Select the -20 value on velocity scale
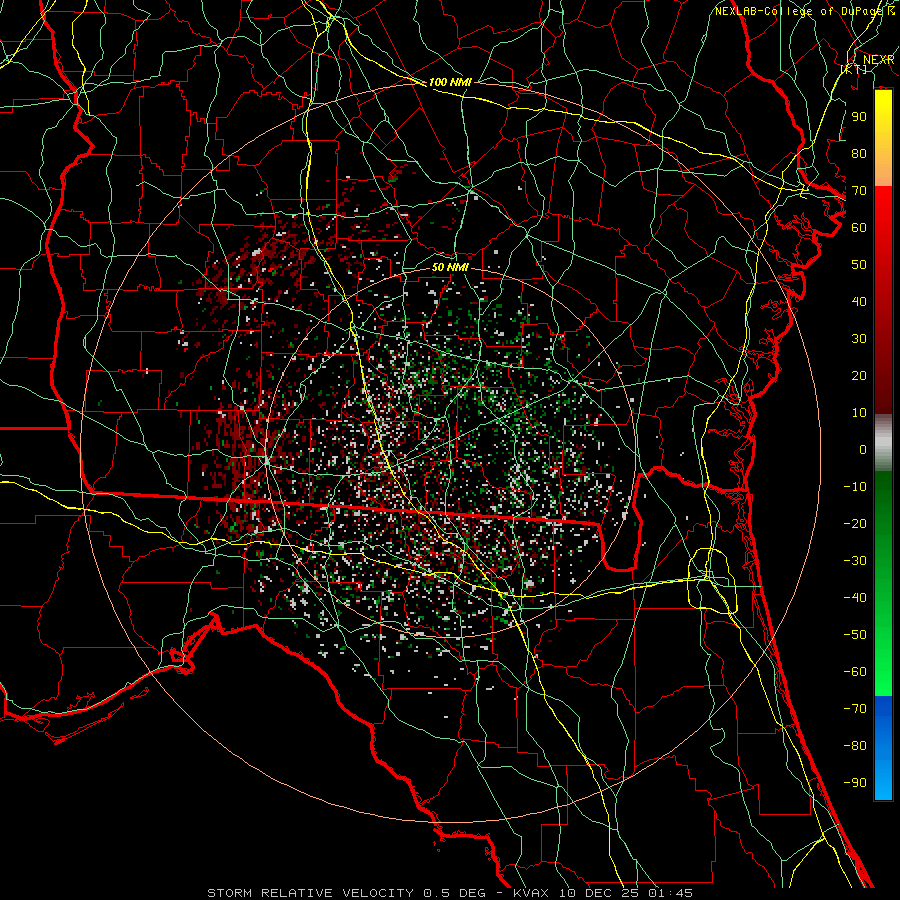The height and width of the screenshot is (900, 900). click(x=855, y=523)
